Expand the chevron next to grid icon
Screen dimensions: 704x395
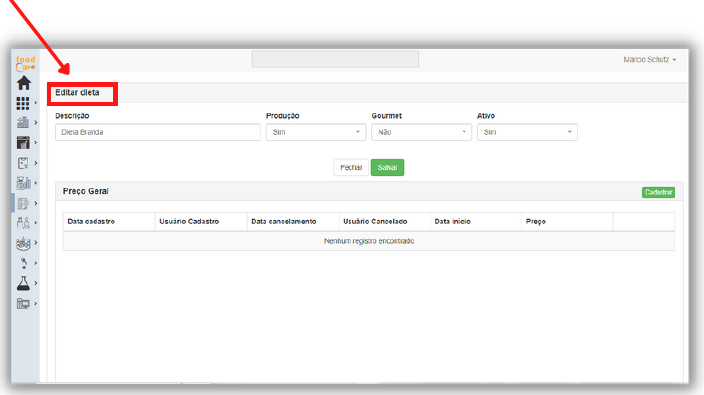(x=36, y=103)
